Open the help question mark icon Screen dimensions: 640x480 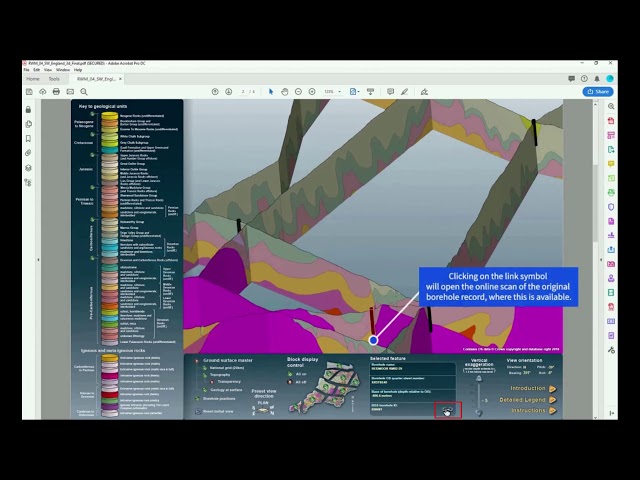click(x=584, y=79)
